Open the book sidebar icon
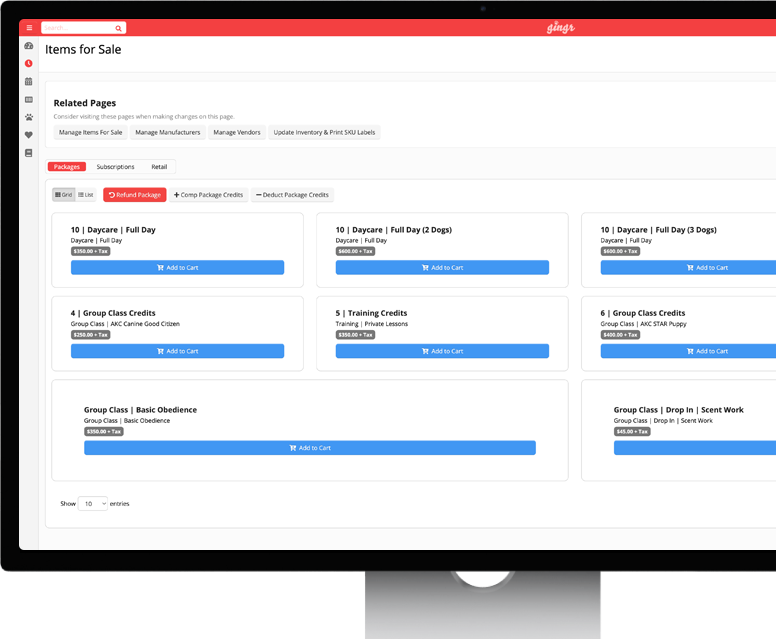The image size is (776, 639). point(29,153)
